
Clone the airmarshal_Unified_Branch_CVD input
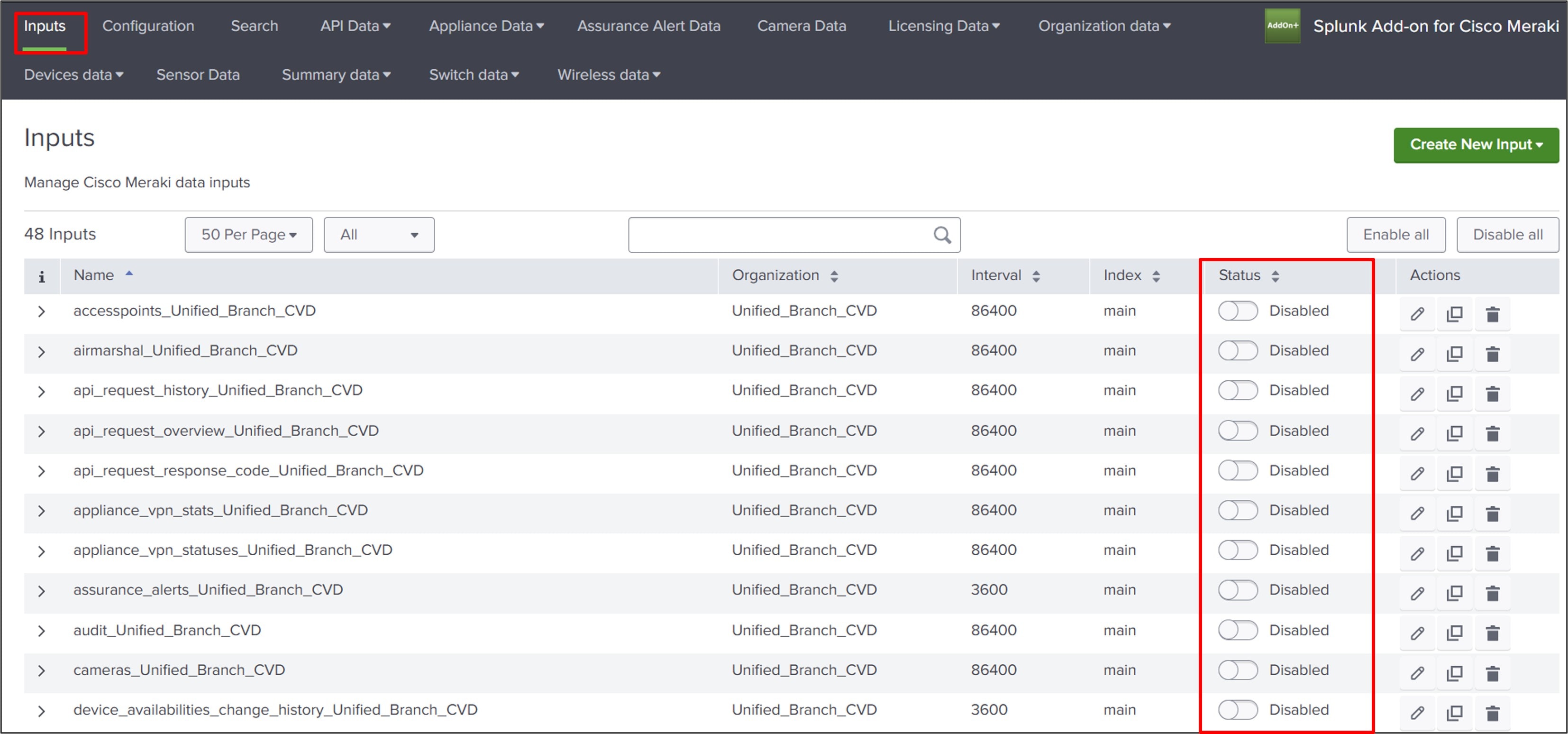pos(1454,354)
